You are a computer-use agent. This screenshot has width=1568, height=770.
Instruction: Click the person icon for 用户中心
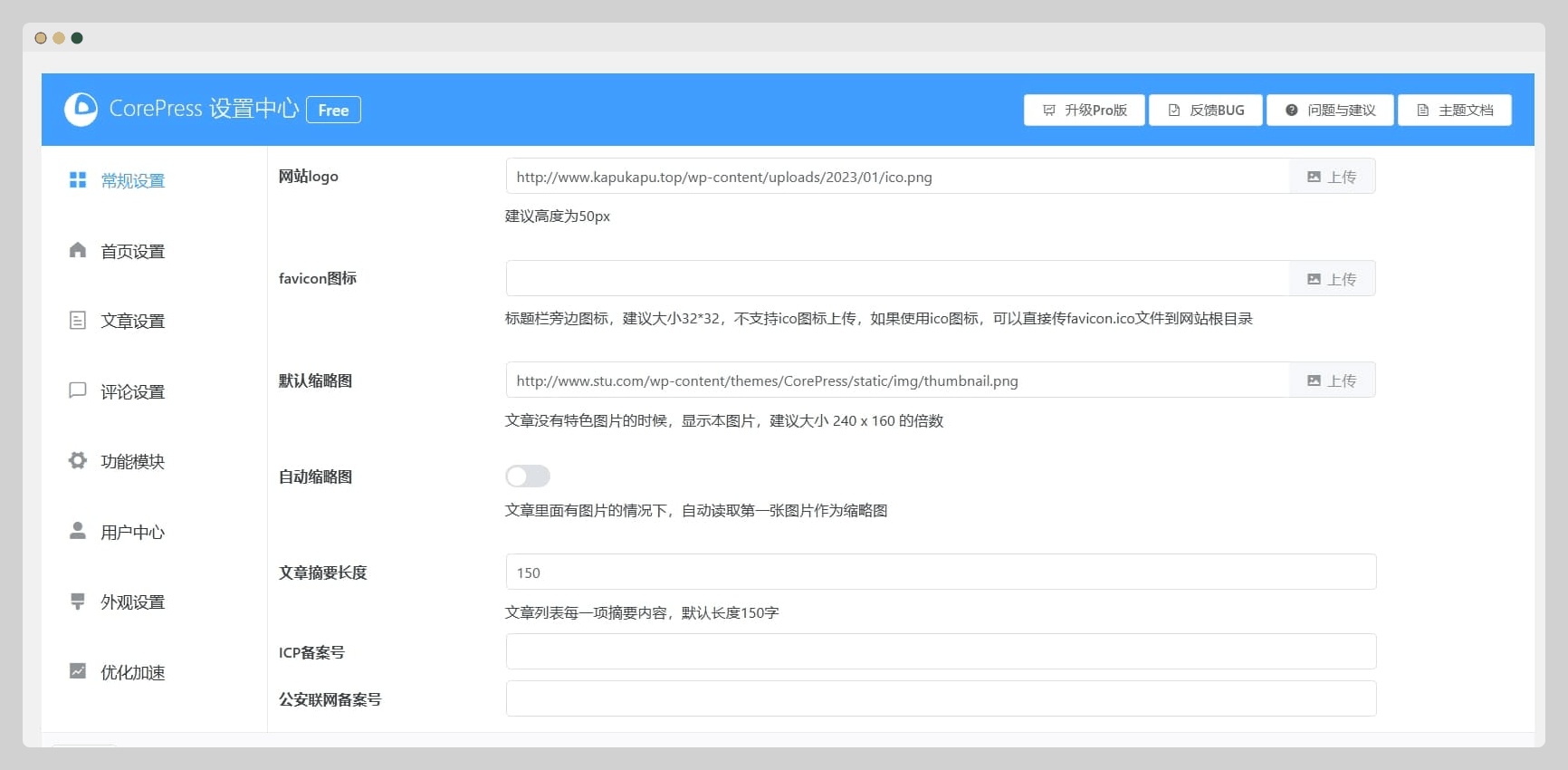(x=78, y=531)
